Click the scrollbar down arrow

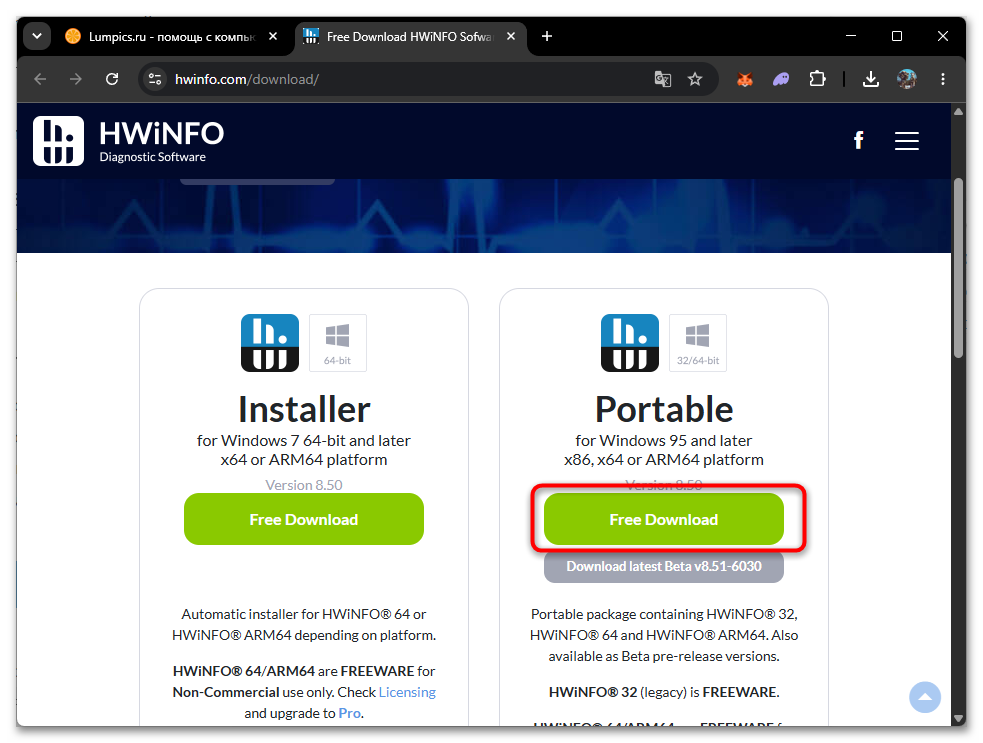tap(958, 719)
